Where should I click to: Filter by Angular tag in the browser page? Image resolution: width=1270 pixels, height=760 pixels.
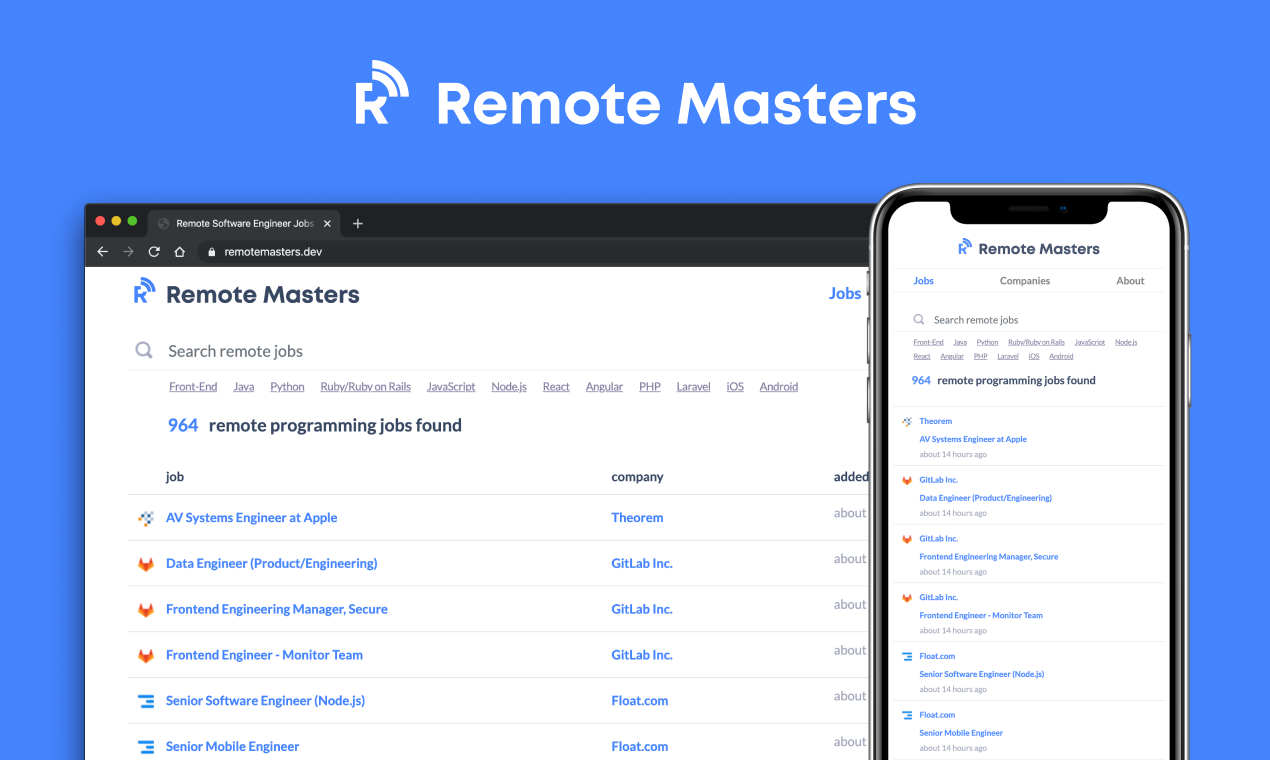click(604, 387)
